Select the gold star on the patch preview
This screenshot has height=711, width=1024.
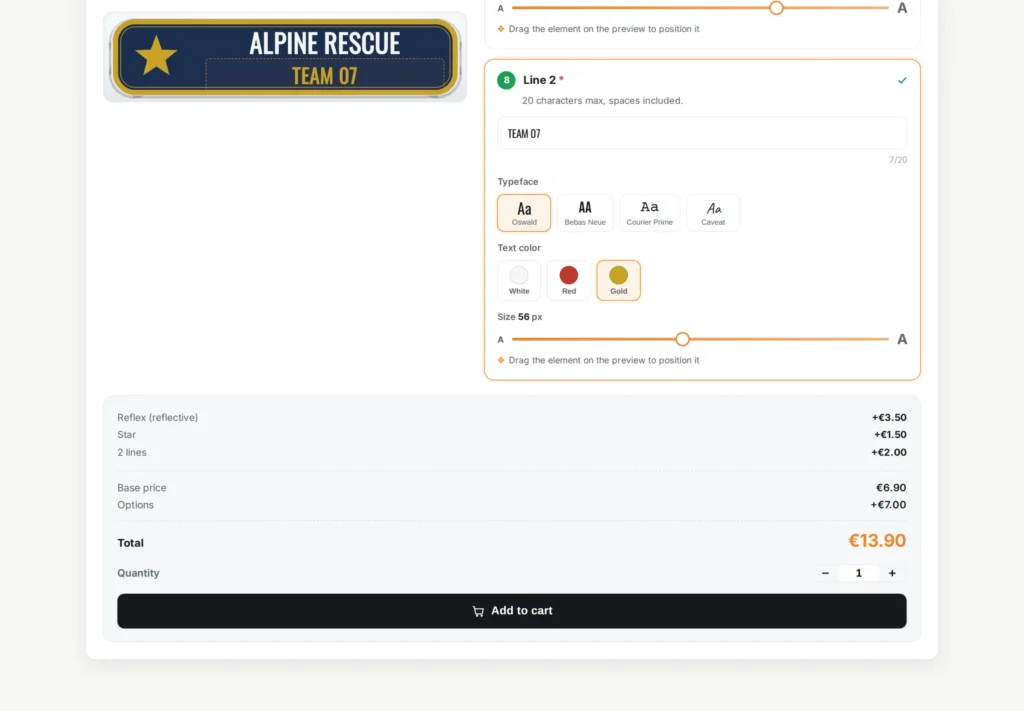pyautogui.click(x=156, y=55)
